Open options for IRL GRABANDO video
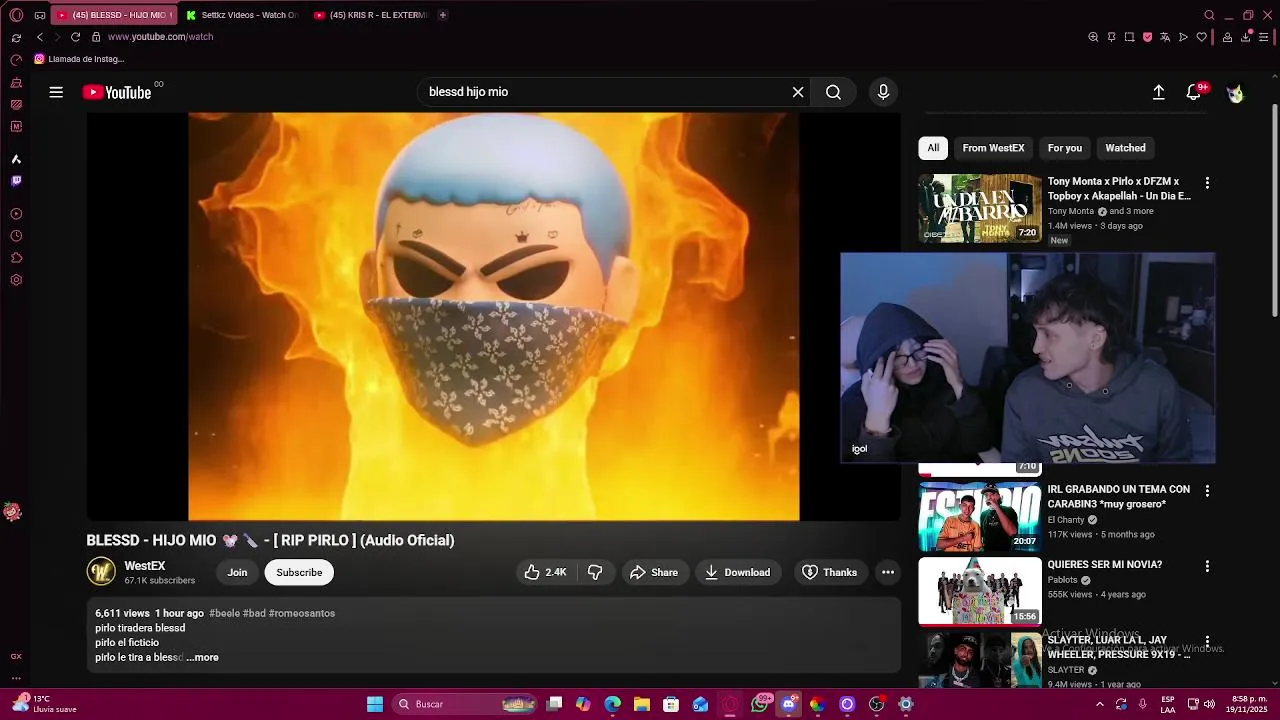The image size is (1280, 720). pyautogui.click(x=1207, y=491)
